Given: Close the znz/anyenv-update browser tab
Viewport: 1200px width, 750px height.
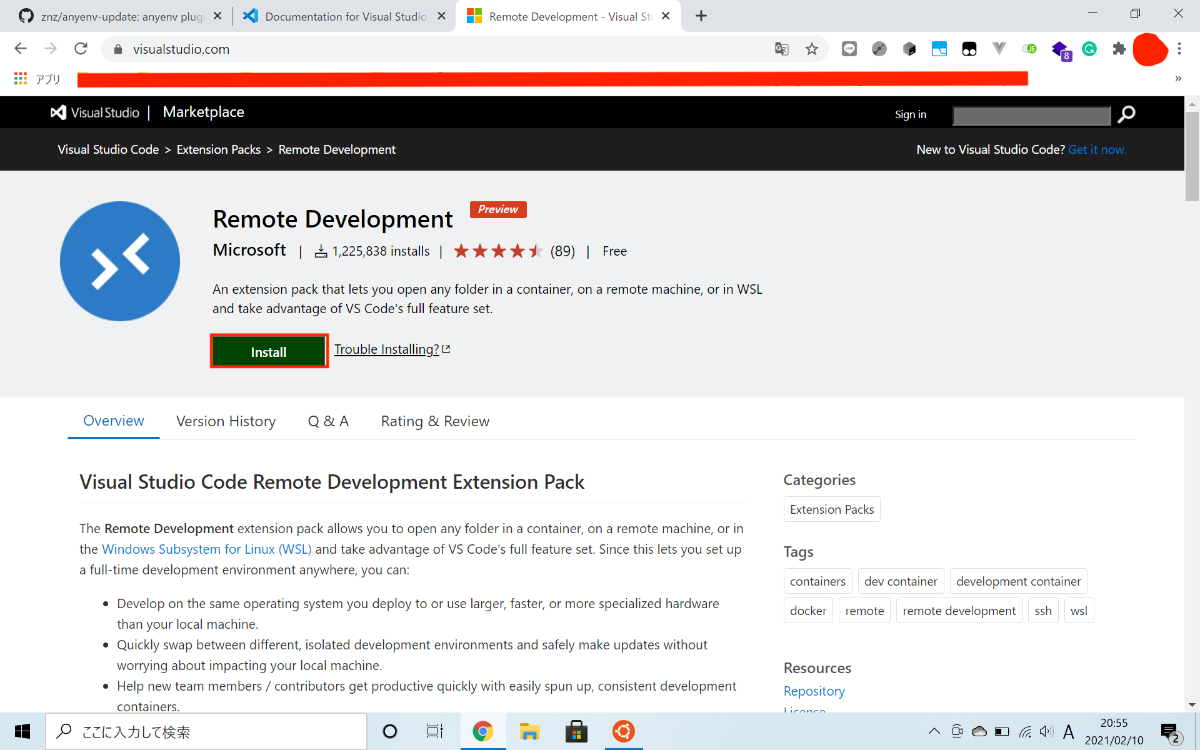Looking at the screenshot, I should click(x=217, y=16).
